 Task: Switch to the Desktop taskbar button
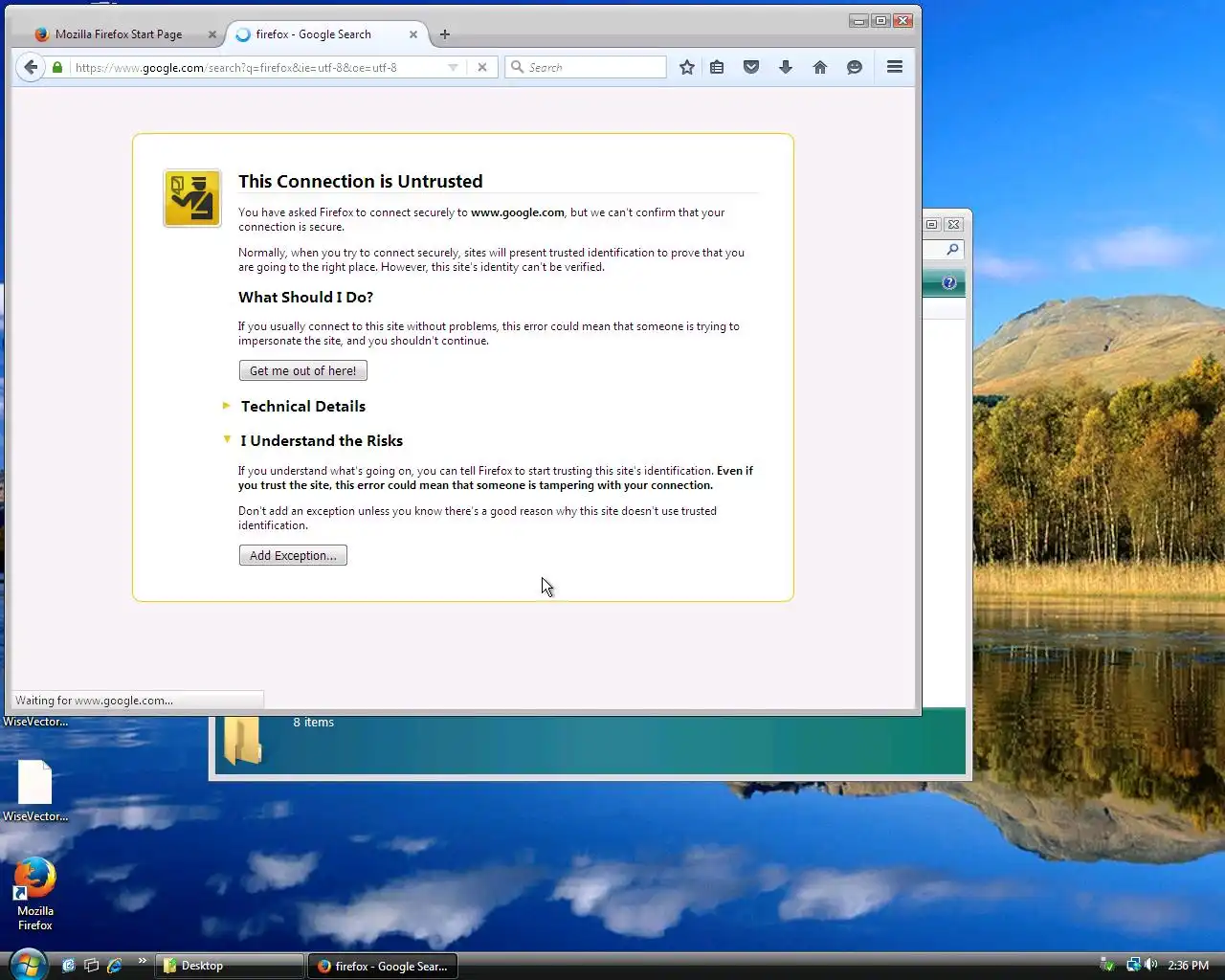[x=230, y=966]
